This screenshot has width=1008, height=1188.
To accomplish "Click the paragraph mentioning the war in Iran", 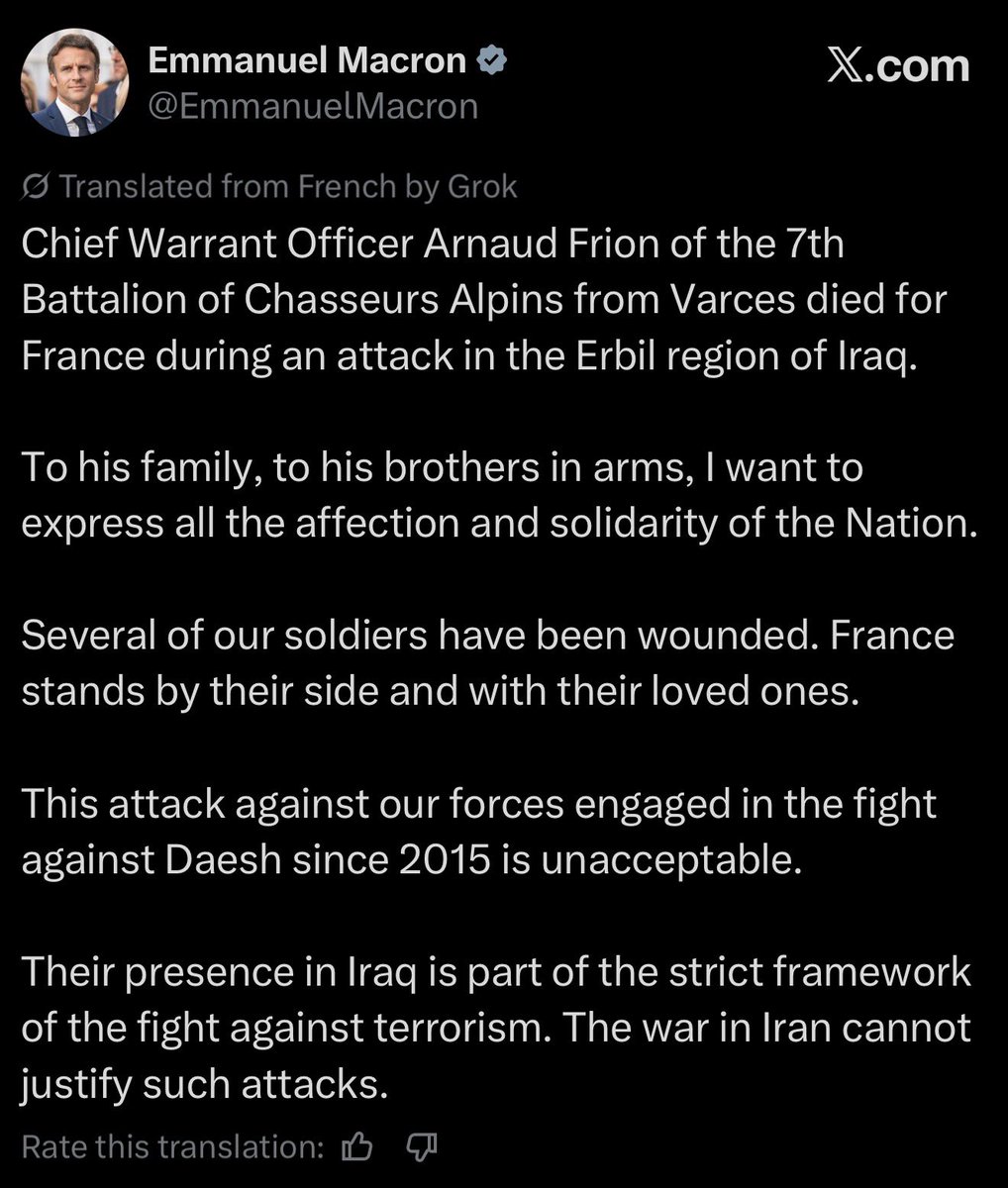I will click(495, 1027).
